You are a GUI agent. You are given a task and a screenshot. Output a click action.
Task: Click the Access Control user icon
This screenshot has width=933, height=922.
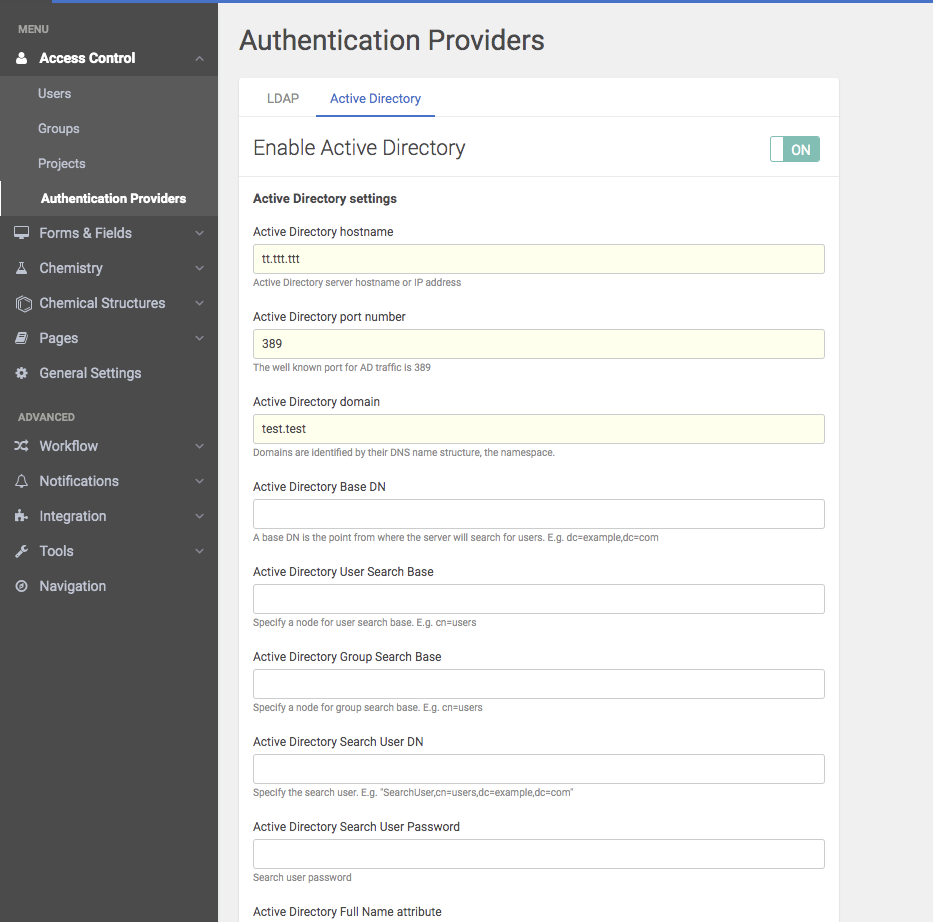(21, 58)
